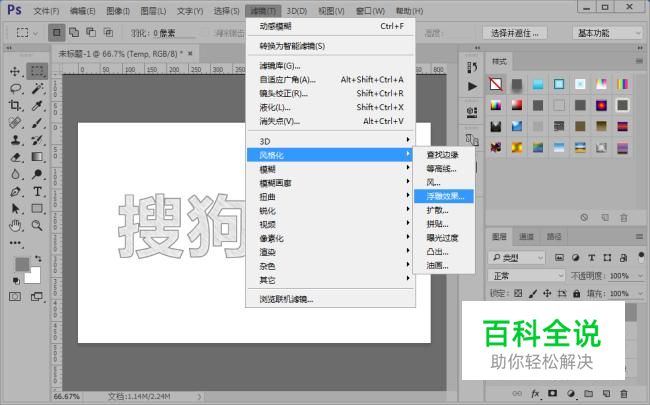Select the Eraser tool
650x405 pixels.
tap(16, 157)
